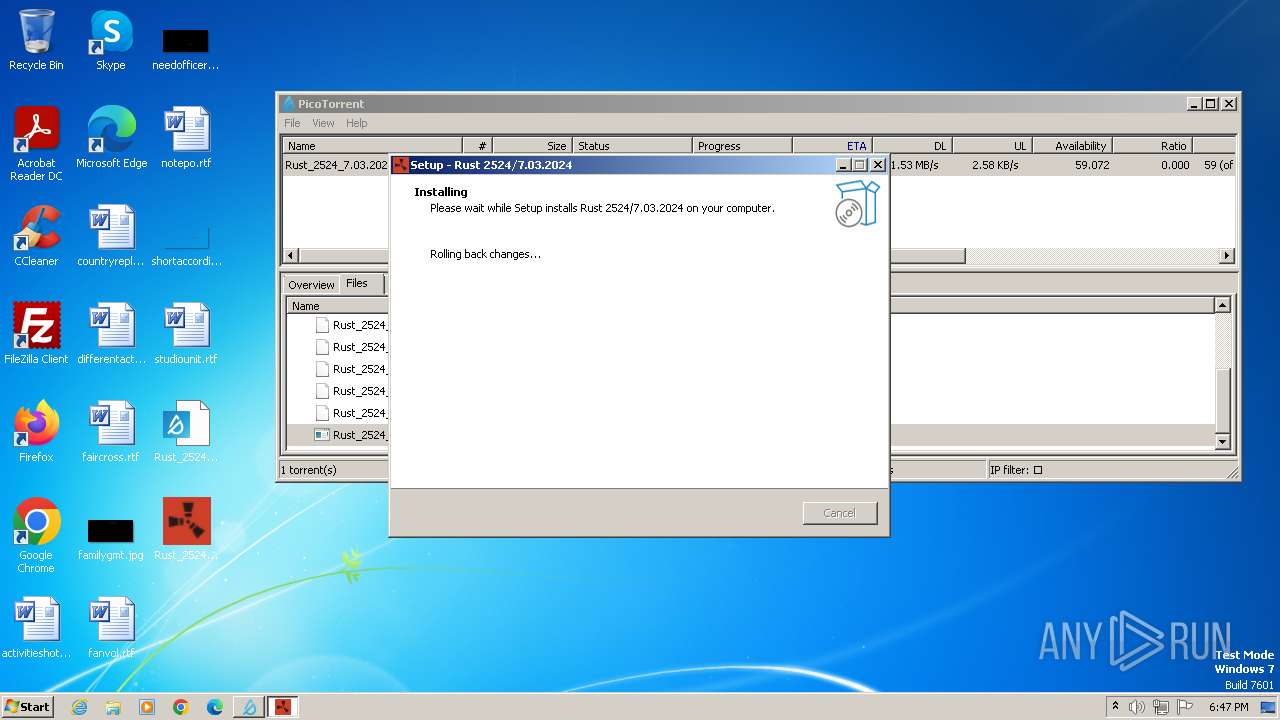Image resolution: width=1280 pixels, height=720 pixels.
Task: Launch Google Chrome desktop shortcut
Action: point(36,536)
